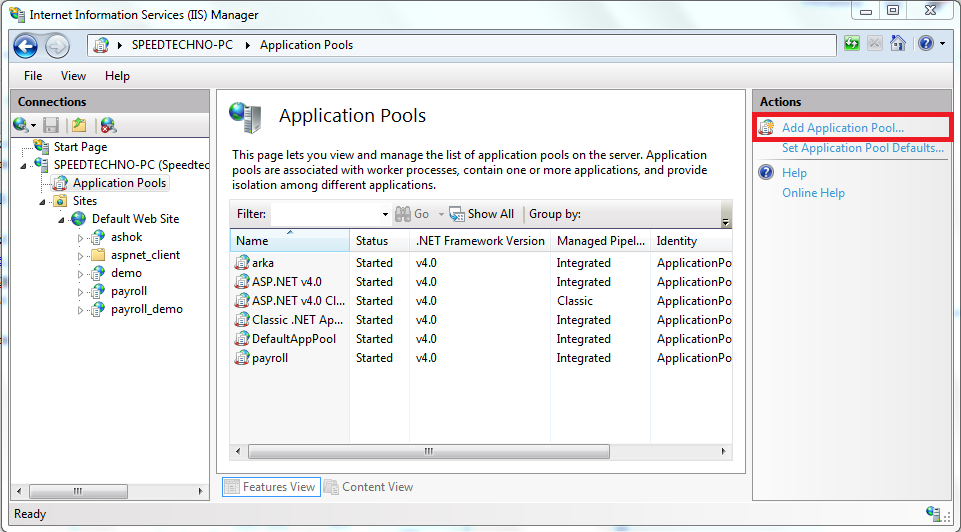The width and height of the screenshot is (961, 532).
Task: Switch to Content View tab
Action: coord(369,487)
